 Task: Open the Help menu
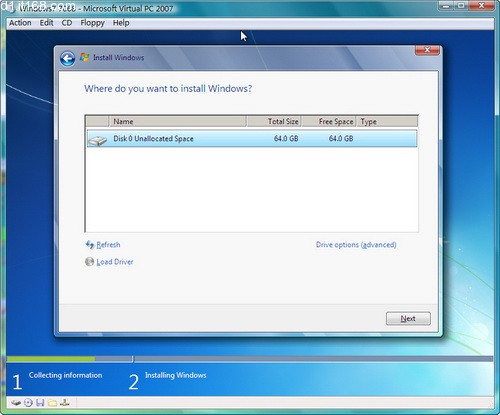(121, 23)
